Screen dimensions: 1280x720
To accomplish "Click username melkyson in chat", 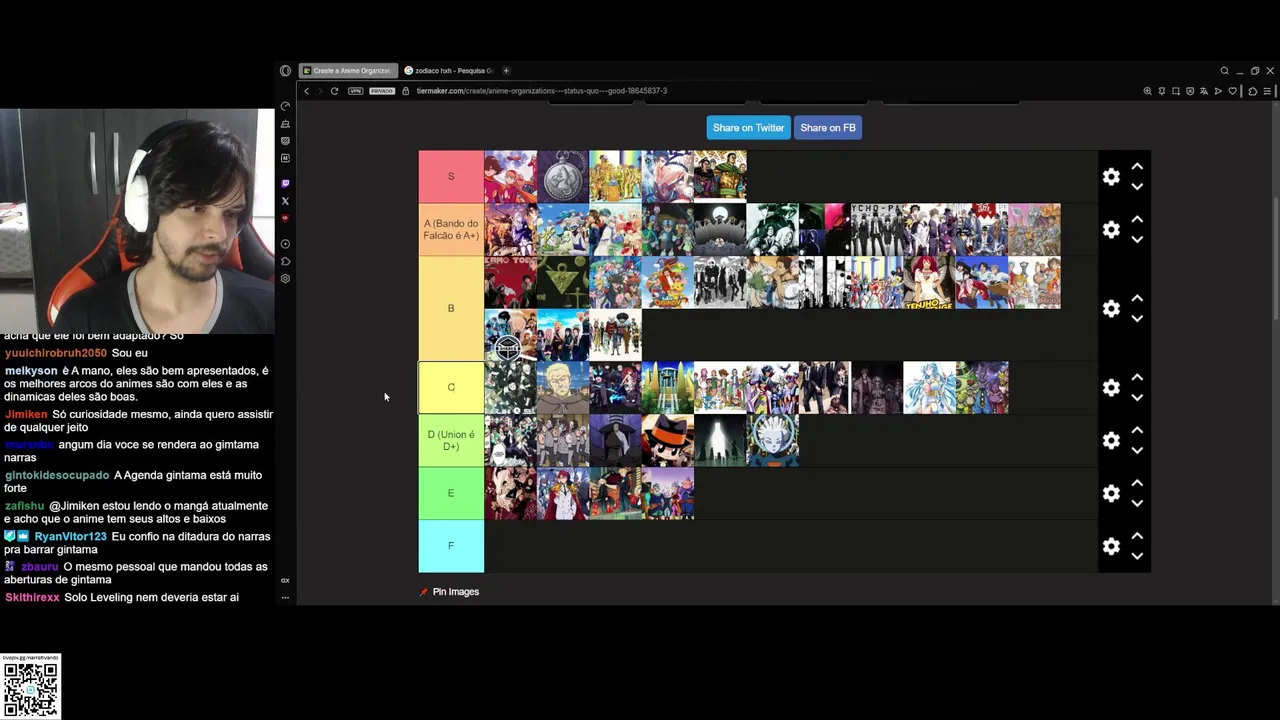I will pyautogui.click(x=31, y=371).
